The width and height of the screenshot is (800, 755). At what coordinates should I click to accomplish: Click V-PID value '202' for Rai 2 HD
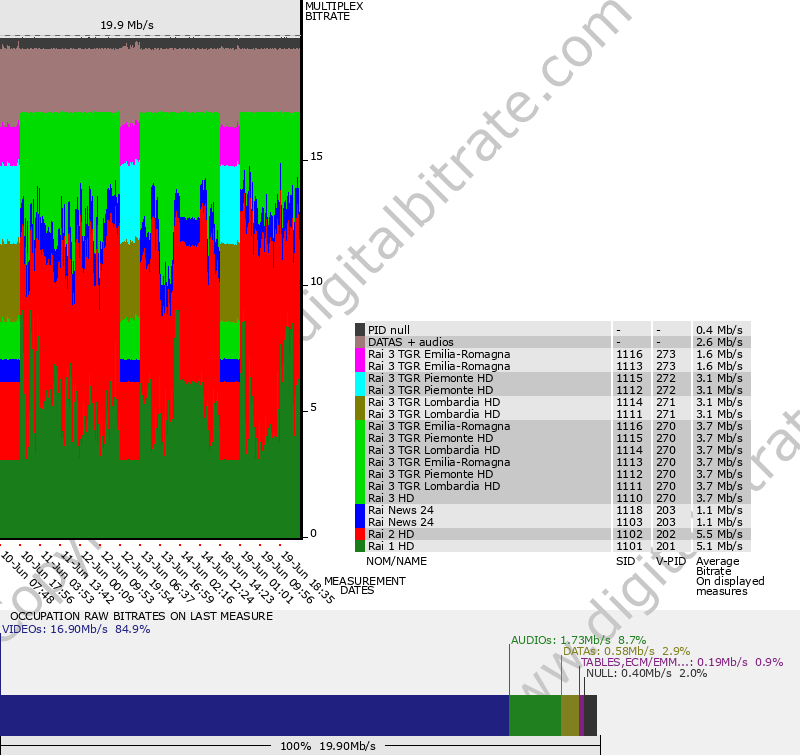(x=666, y=534)
